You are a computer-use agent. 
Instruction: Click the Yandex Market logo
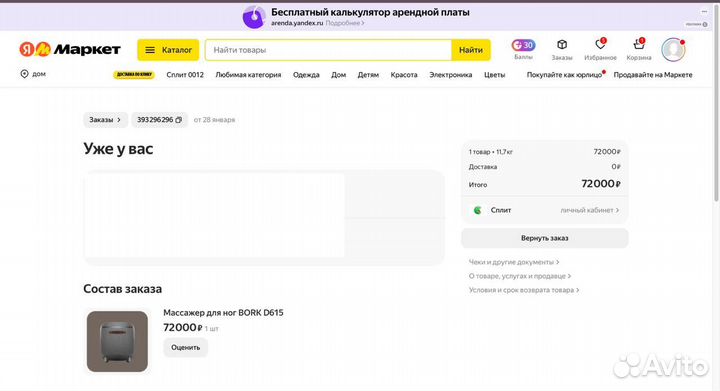click(x=70, y=49)
